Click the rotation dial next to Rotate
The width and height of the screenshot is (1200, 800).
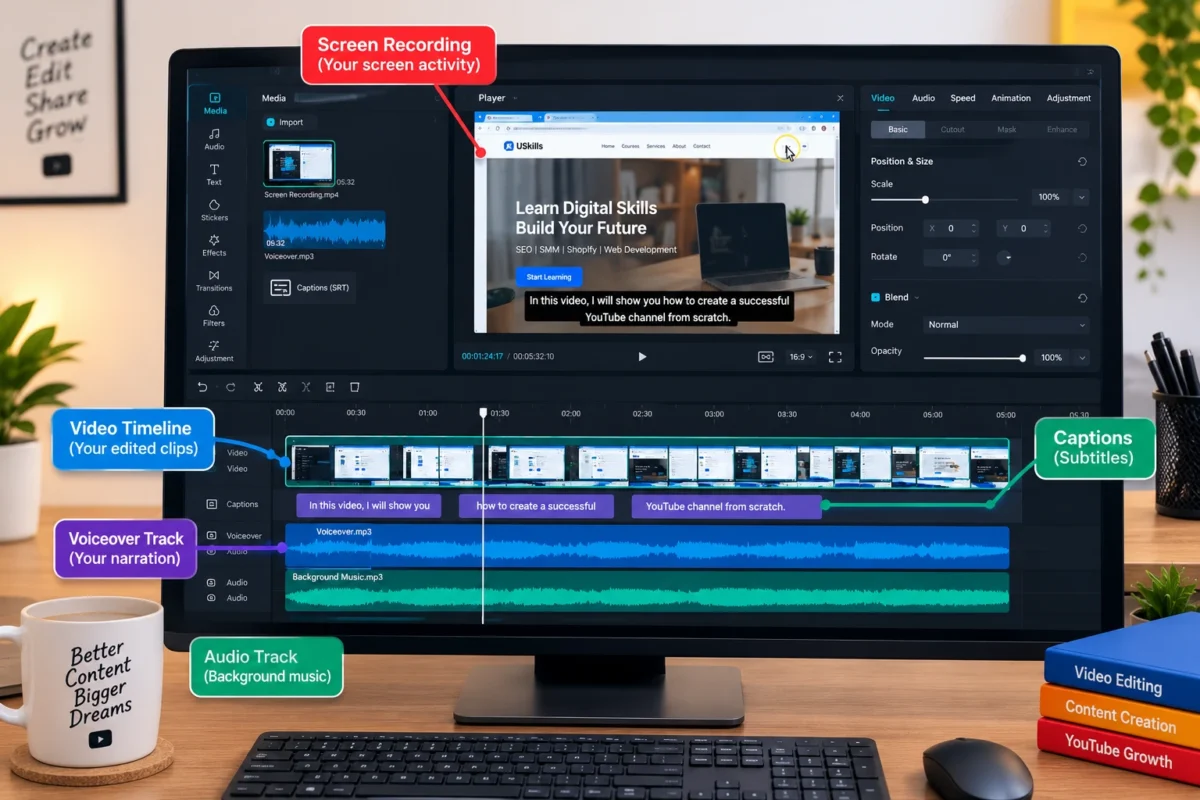[x=1005, y=258]
